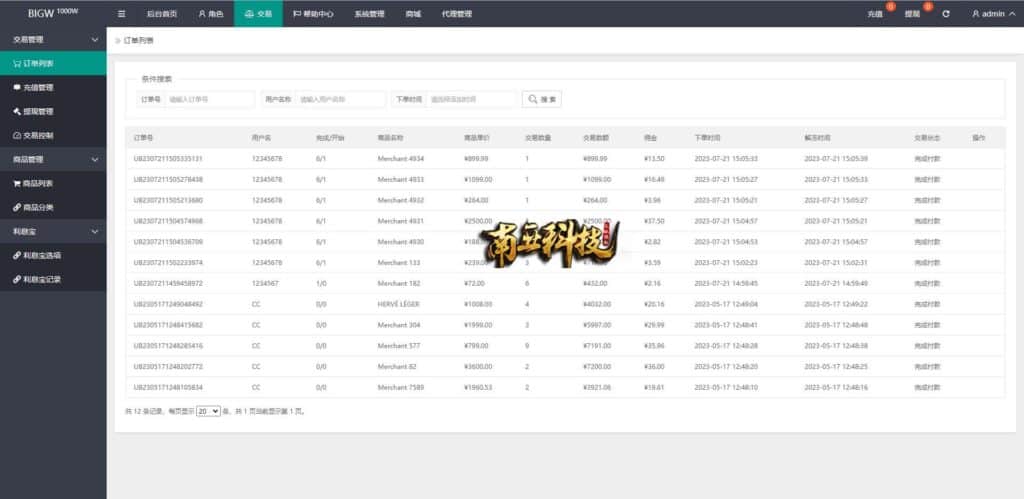Click the 订单列表 breadcrumb
The width and height of the screenshot is (1024, 499).
tap(138, 40)
